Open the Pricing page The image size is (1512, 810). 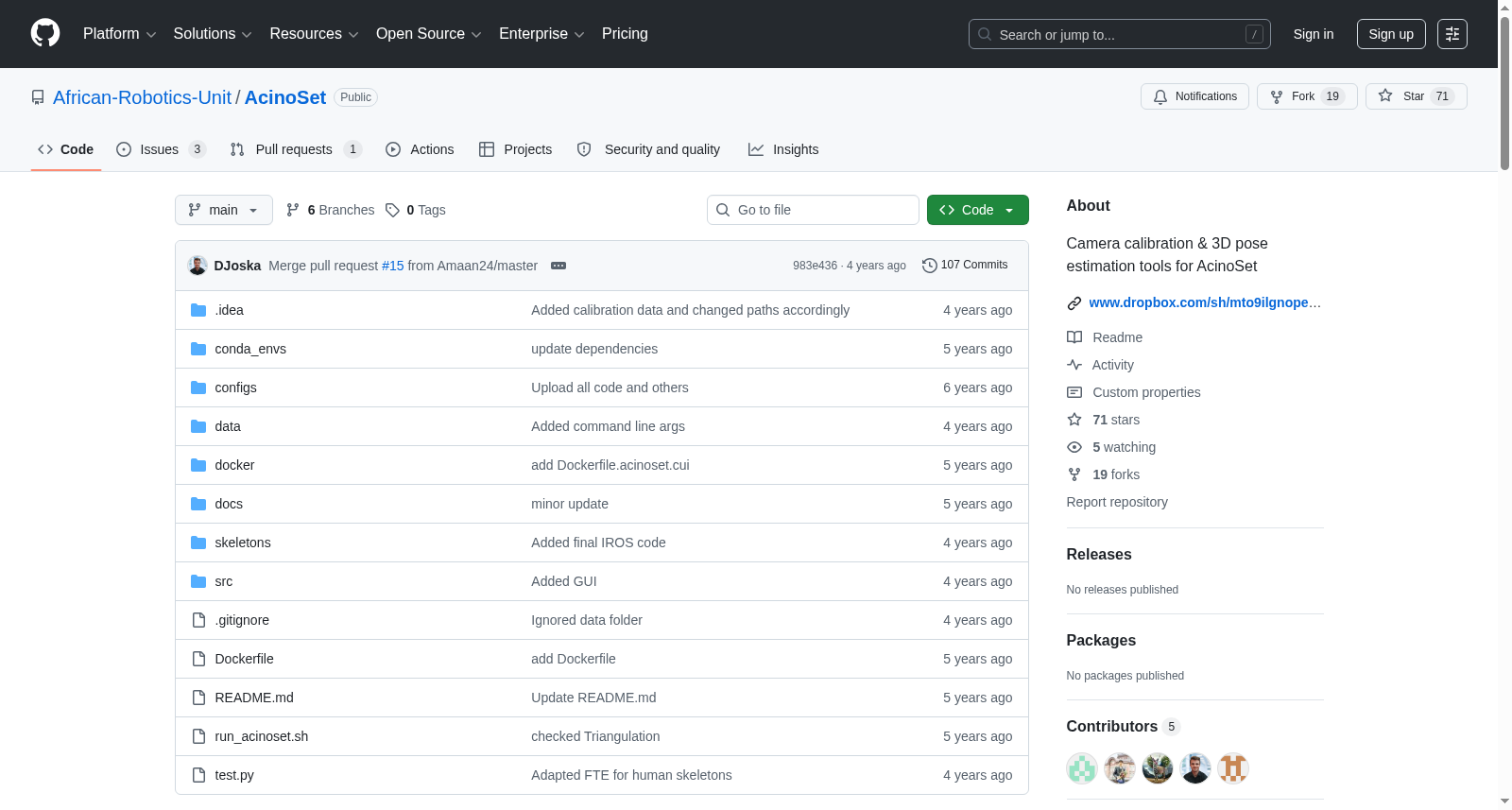[625, 34]
